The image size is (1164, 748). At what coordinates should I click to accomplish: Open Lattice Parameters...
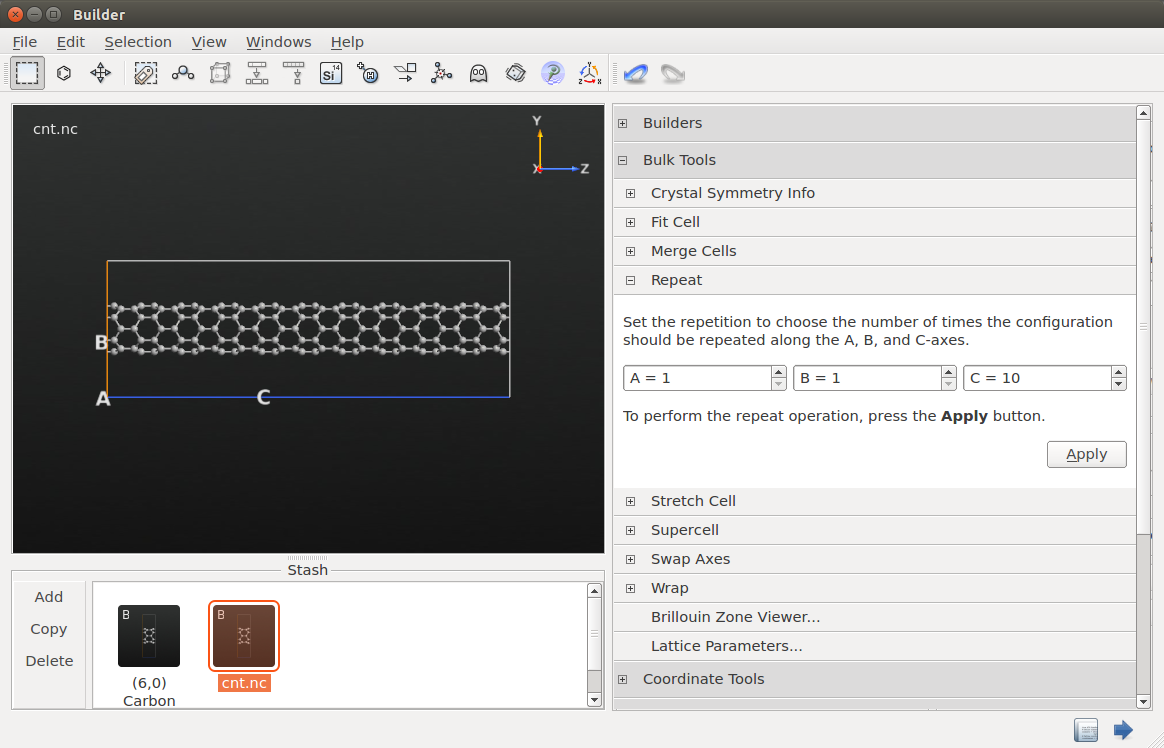point(726,646)
